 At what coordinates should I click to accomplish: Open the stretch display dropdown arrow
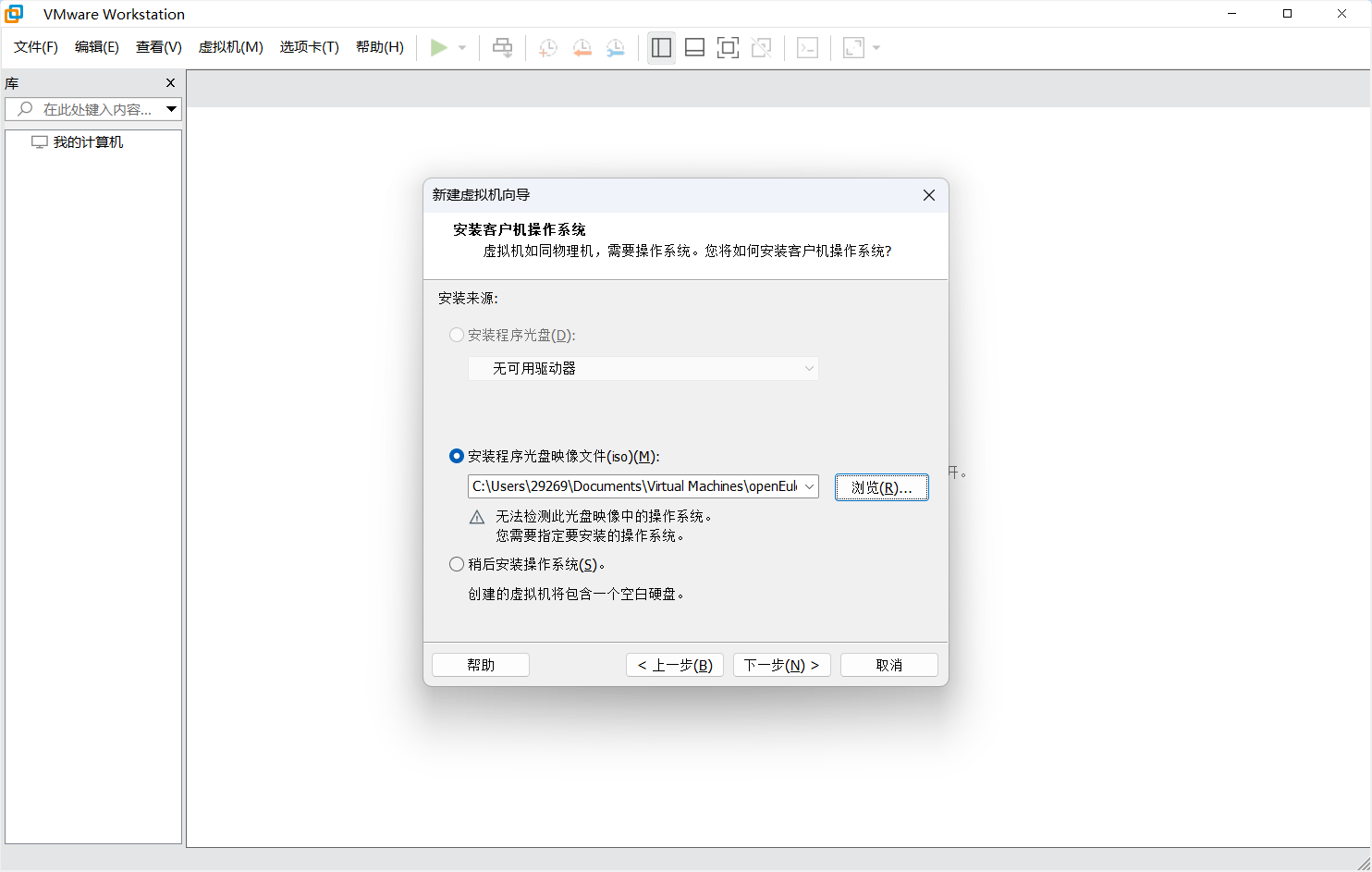(876, 48)
